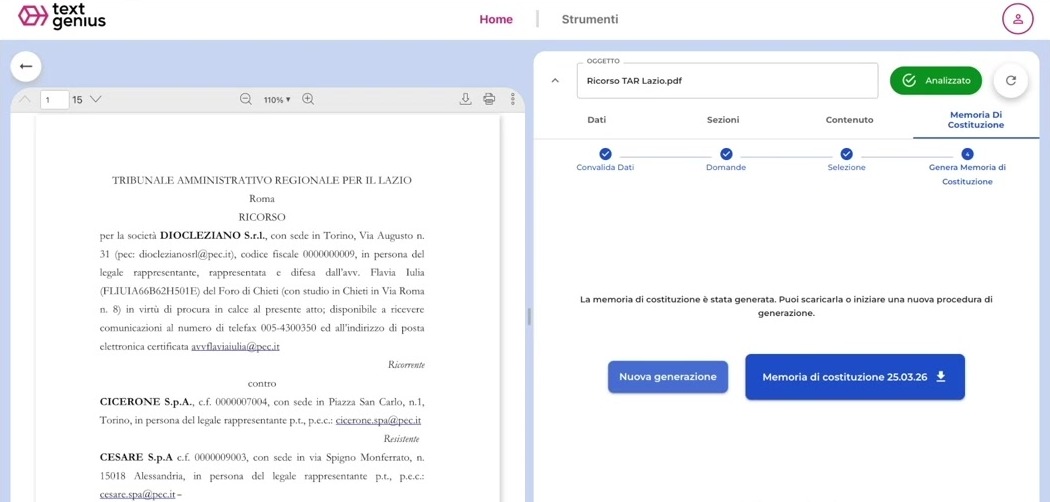1050x502 pixels.
Task: Download the PDF from viewer toolbar
Action: point(465,99)
